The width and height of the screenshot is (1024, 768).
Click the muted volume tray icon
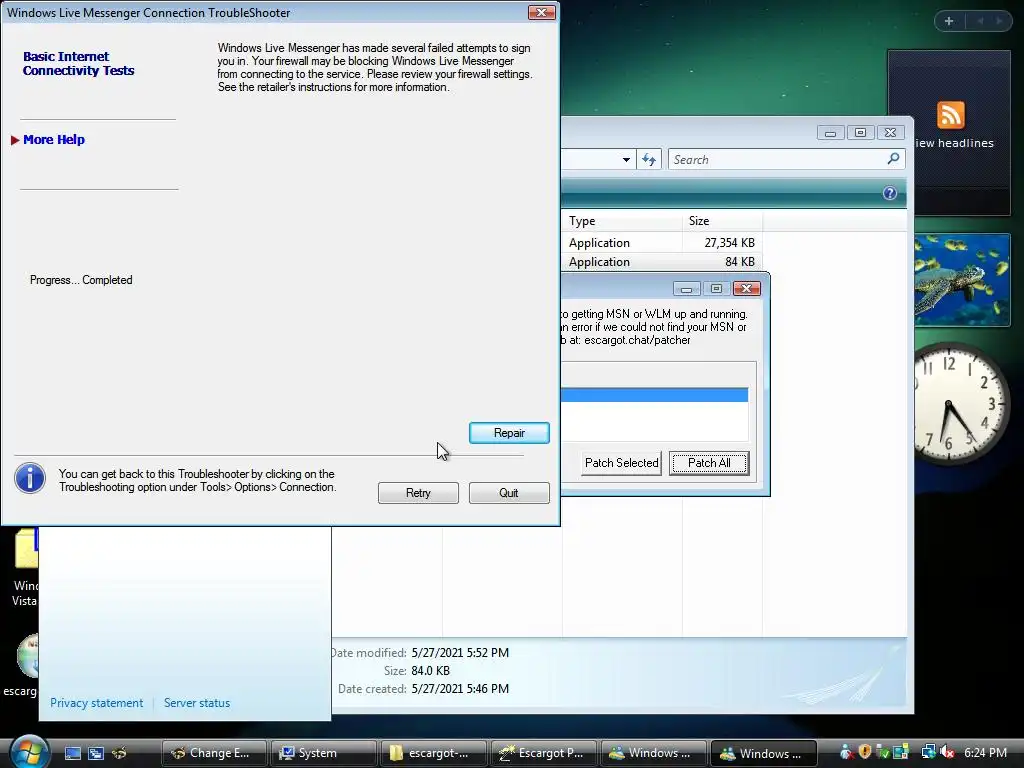pyautogui.click(x=948, y=752)
